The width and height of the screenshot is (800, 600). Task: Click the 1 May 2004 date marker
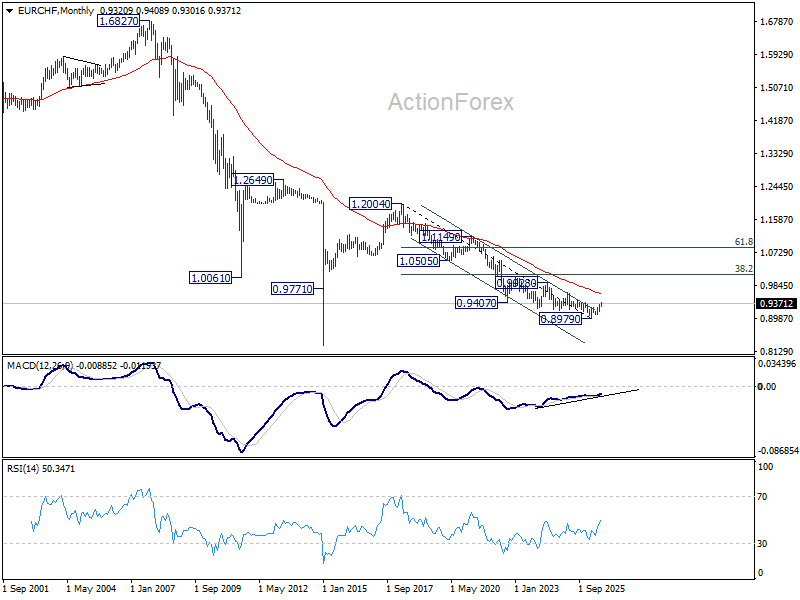point(91,589)
